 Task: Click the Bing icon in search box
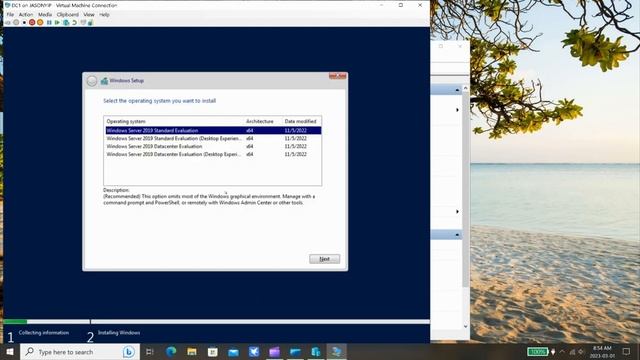129,351
